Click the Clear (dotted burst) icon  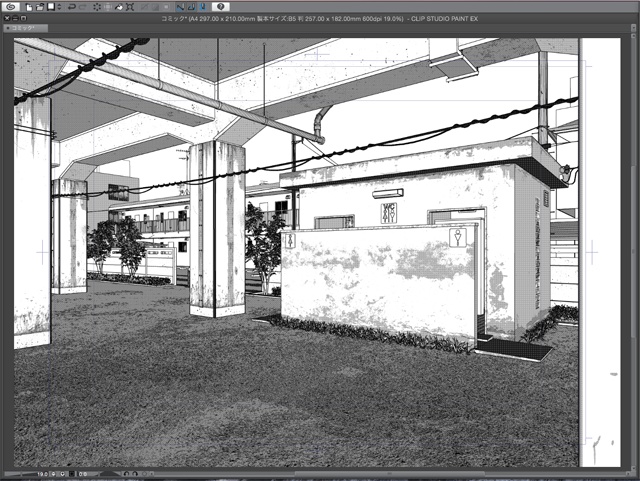pyautogui.click(x=97, y=7)
